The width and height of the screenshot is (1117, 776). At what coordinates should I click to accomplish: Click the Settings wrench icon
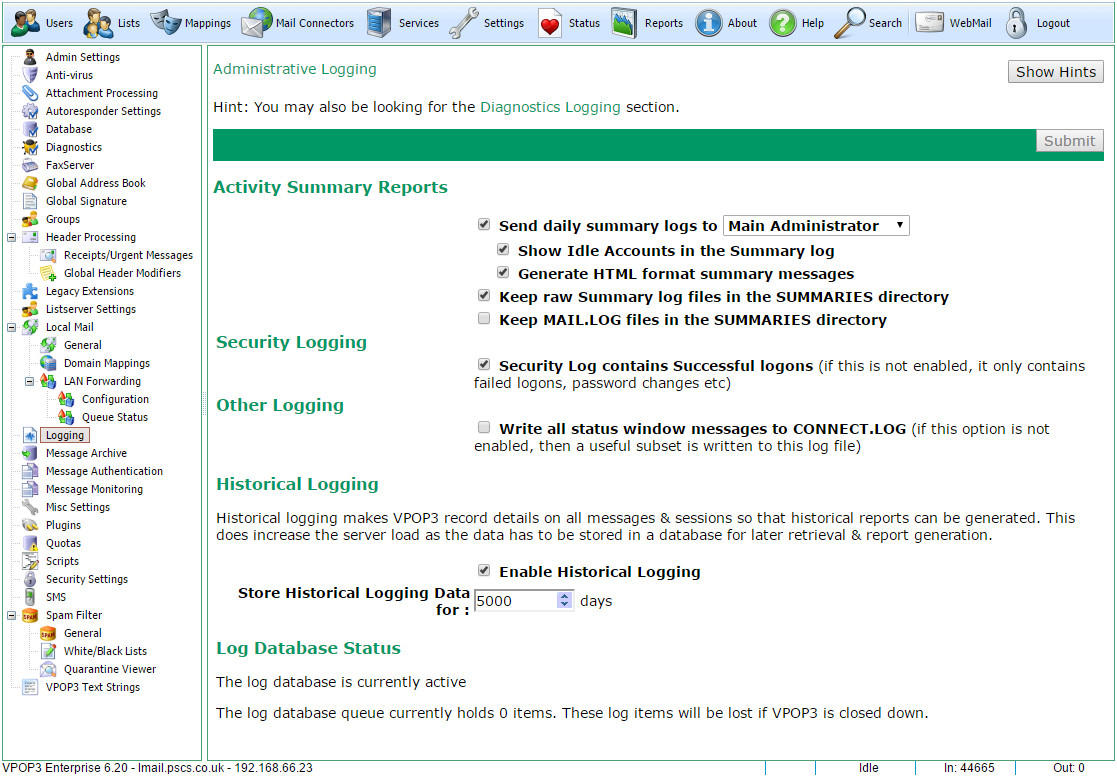[463, 23]
